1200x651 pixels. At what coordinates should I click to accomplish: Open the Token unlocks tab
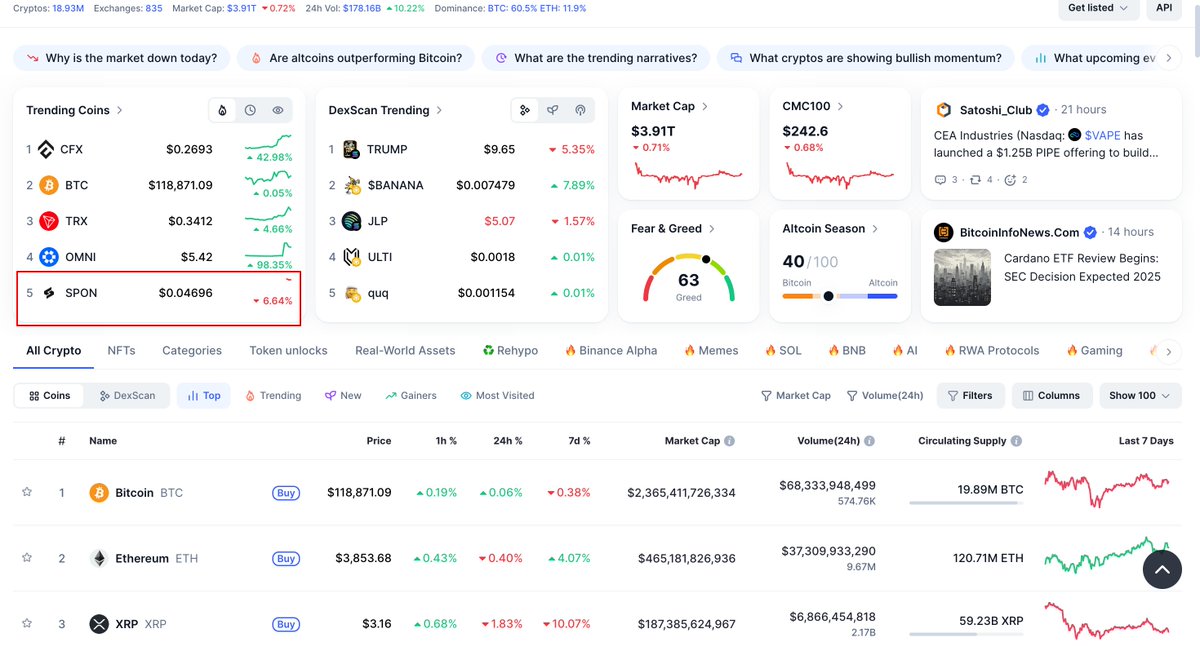click(x=288, y=351)
